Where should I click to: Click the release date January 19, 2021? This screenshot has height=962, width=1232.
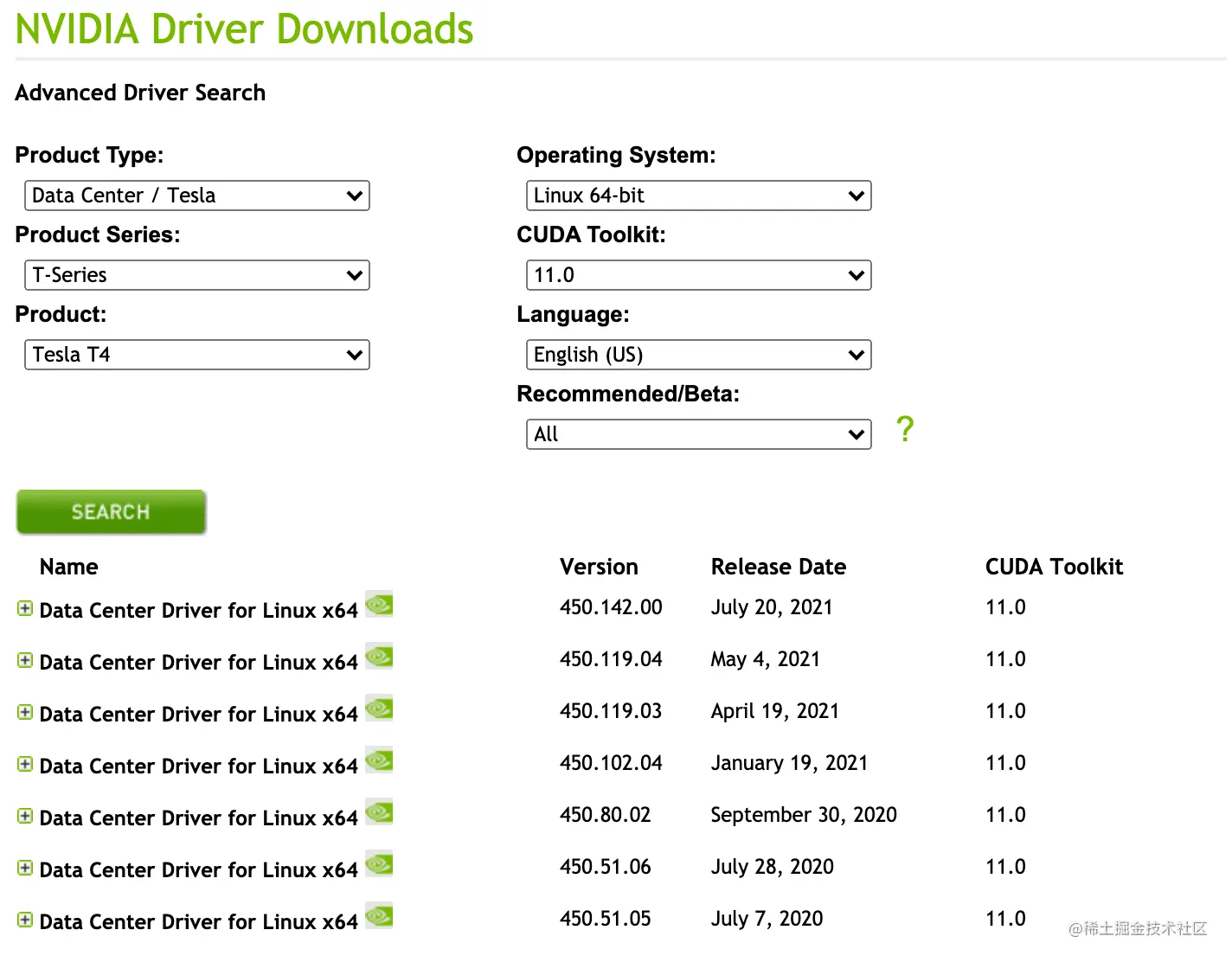coord(789,763)
